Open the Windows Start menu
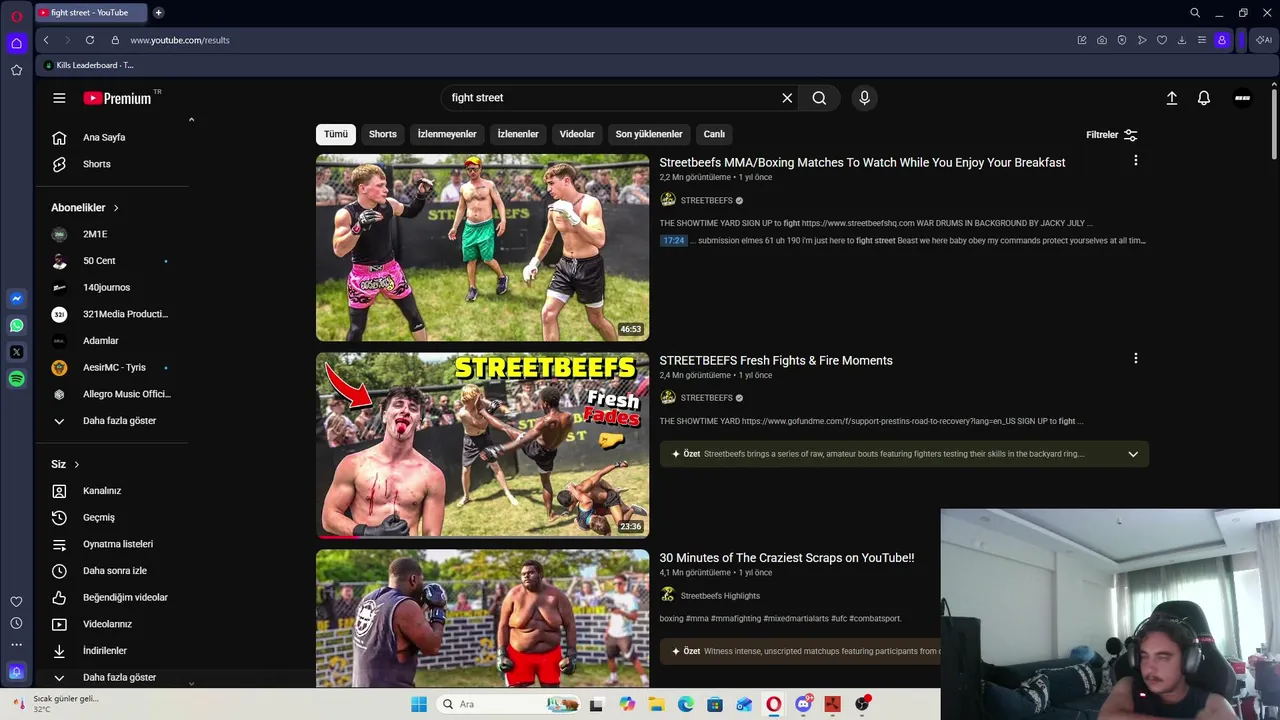1280x720 pixels. coord(419,704)
